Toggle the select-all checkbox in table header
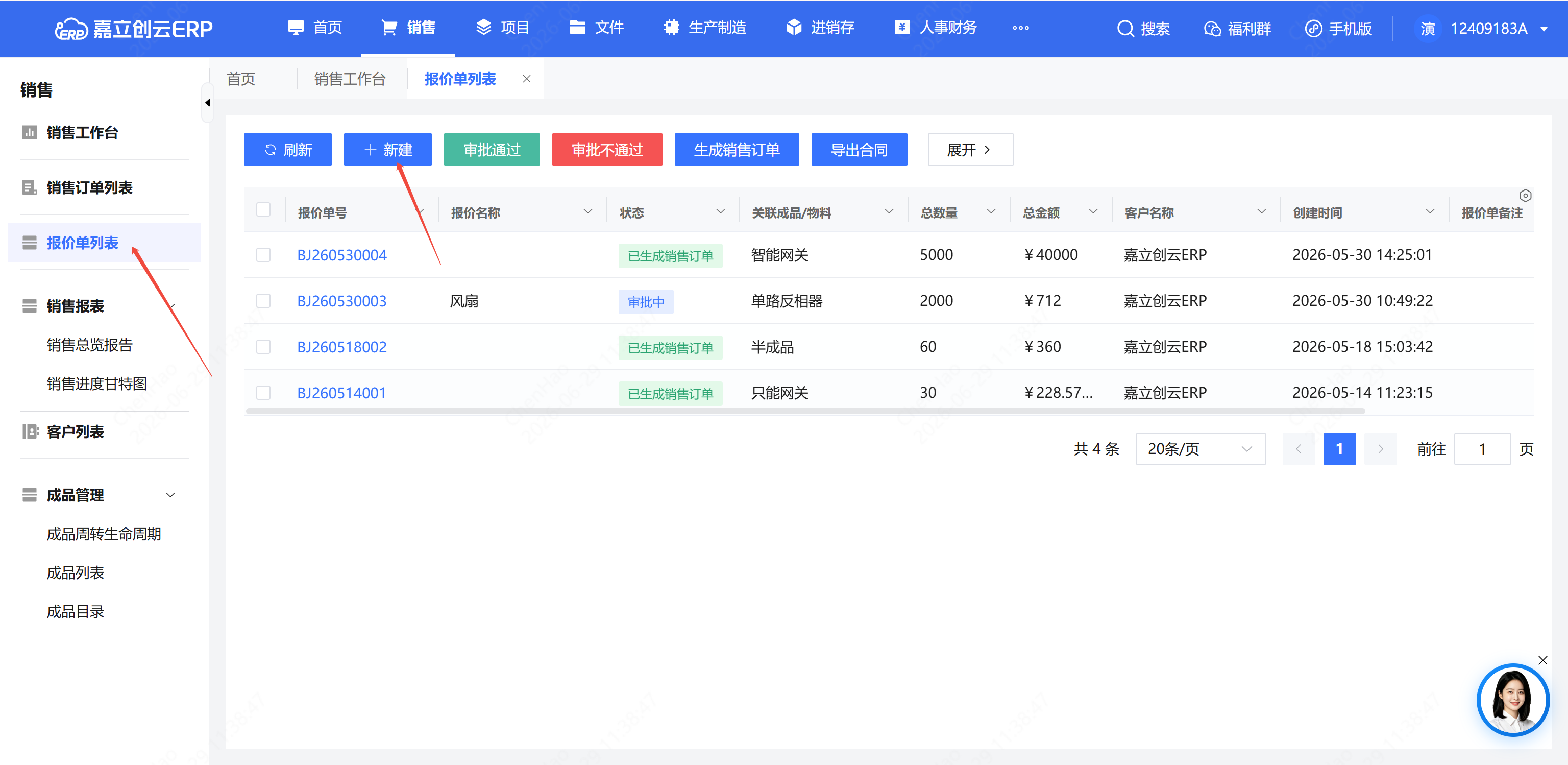This screenshot has height=765, width=1568. (263, 209)
